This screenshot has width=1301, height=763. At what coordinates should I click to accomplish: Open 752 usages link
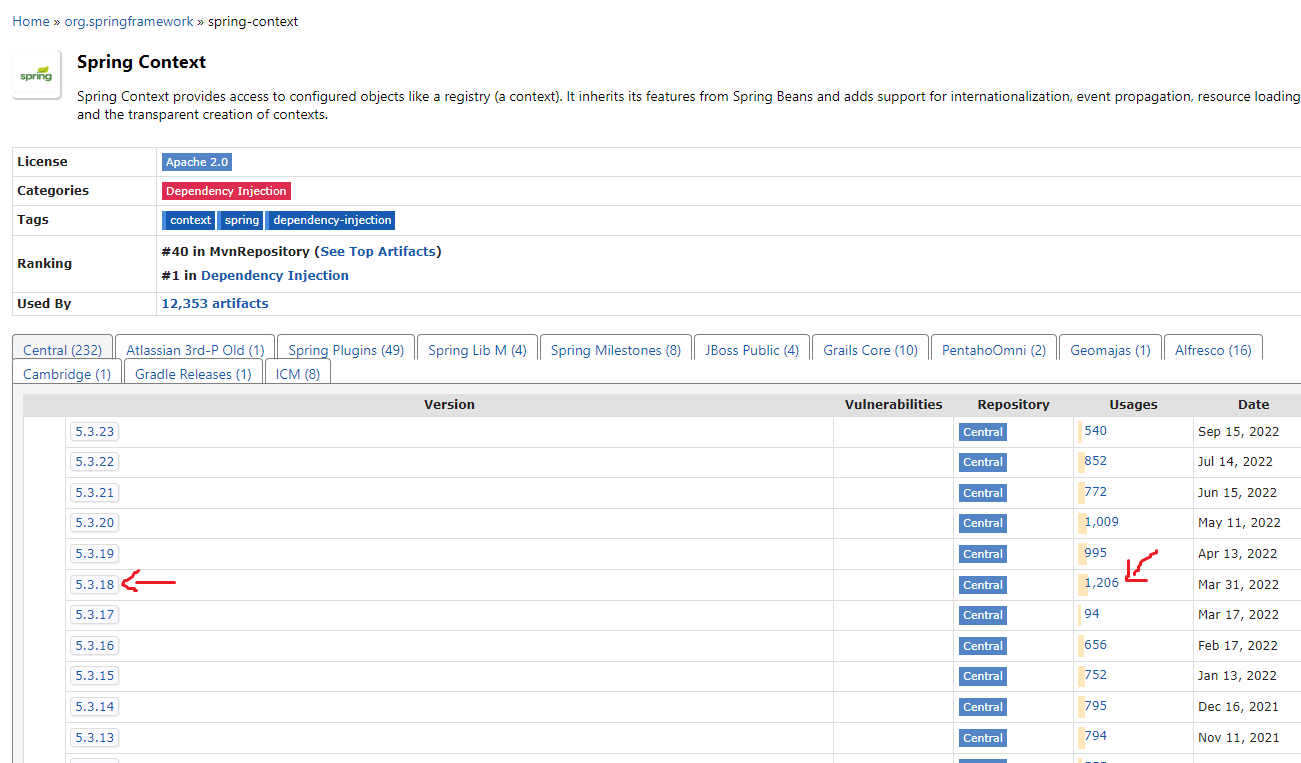(1095, 675)
